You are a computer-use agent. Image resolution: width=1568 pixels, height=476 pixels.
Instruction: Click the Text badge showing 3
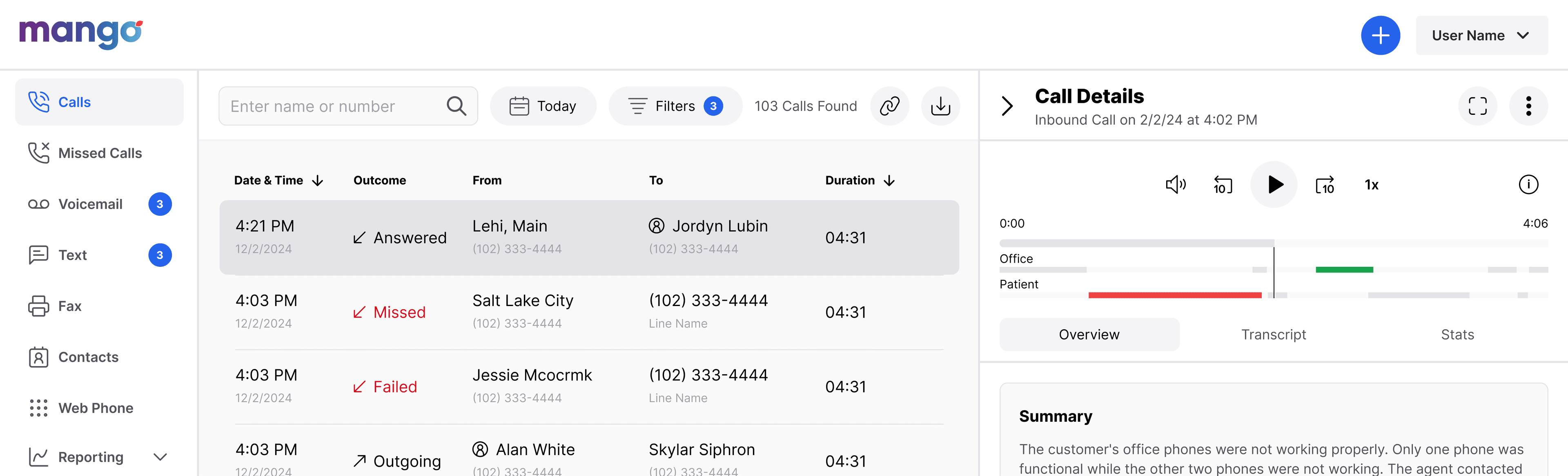160,255
